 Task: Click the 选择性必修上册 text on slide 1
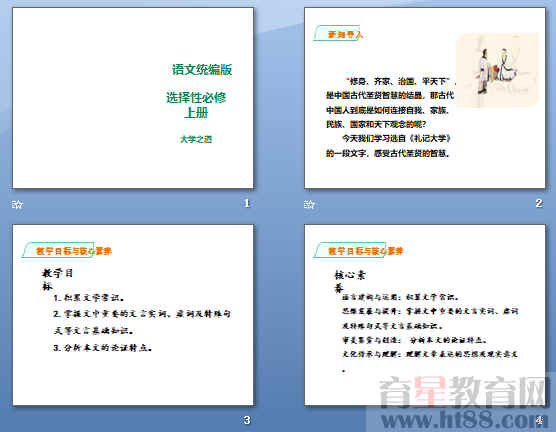pyautogui.click(x=196, y=105)
